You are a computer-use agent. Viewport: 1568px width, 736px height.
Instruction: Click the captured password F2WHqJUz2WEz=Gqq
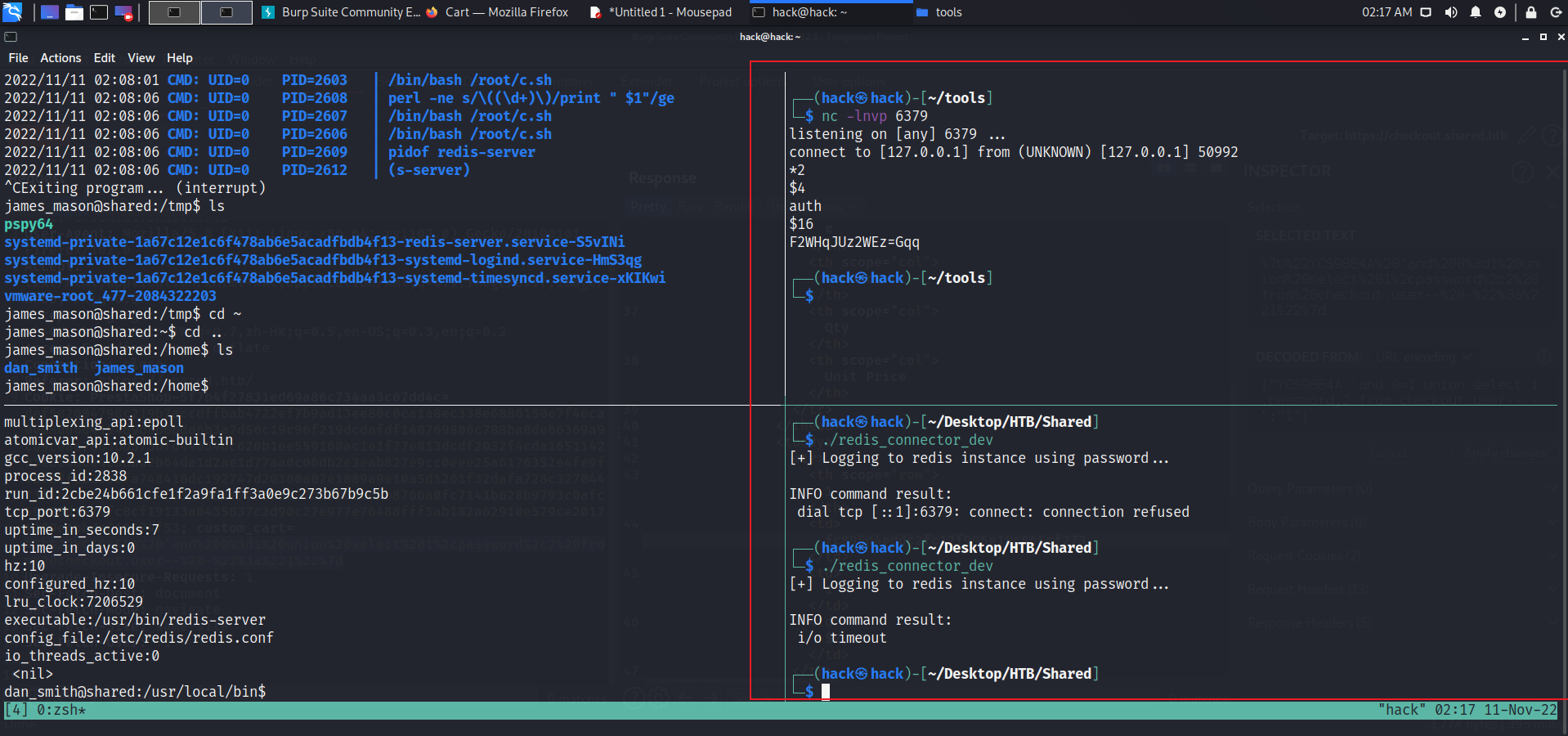[854, 242]
